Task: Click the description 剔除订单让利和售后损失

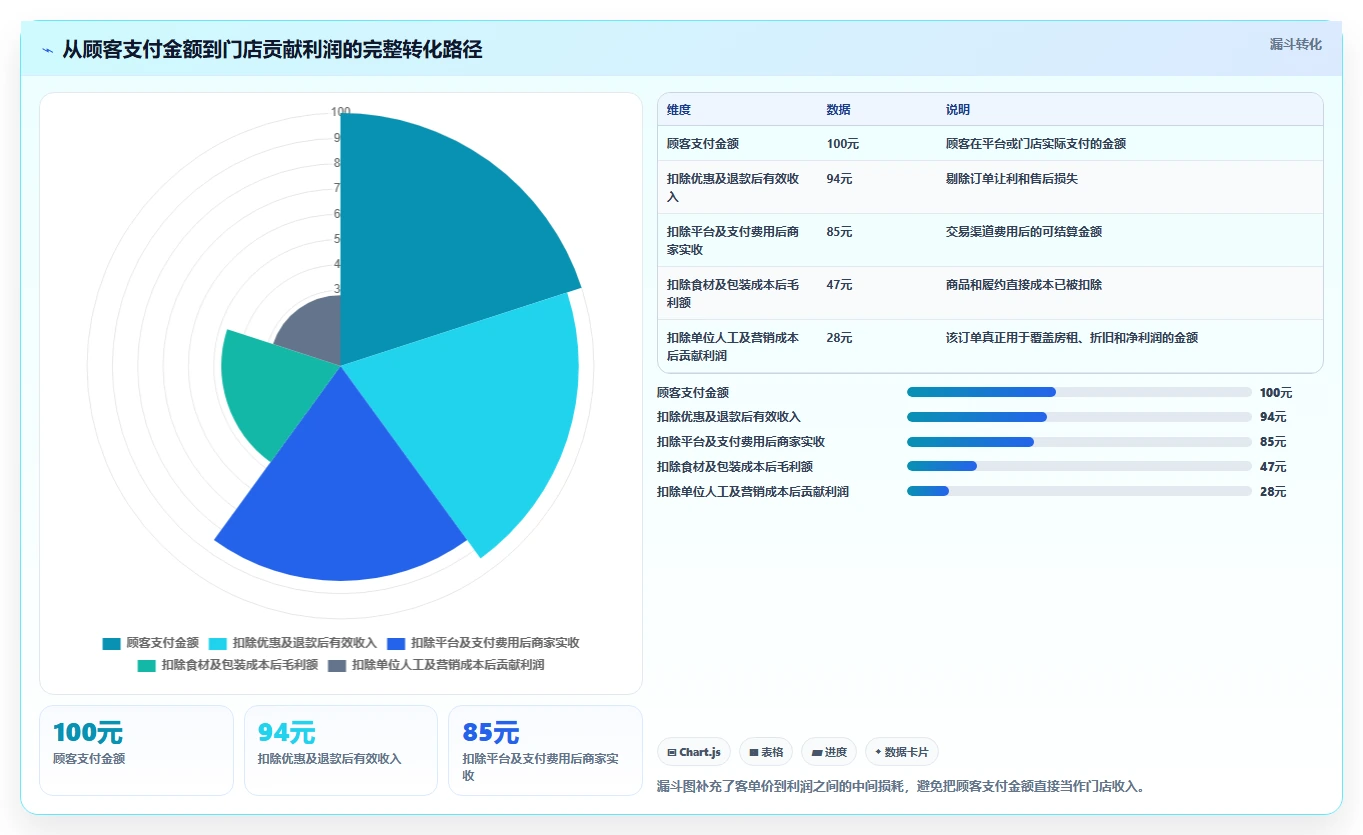Action: click(x=1012, y=179)
